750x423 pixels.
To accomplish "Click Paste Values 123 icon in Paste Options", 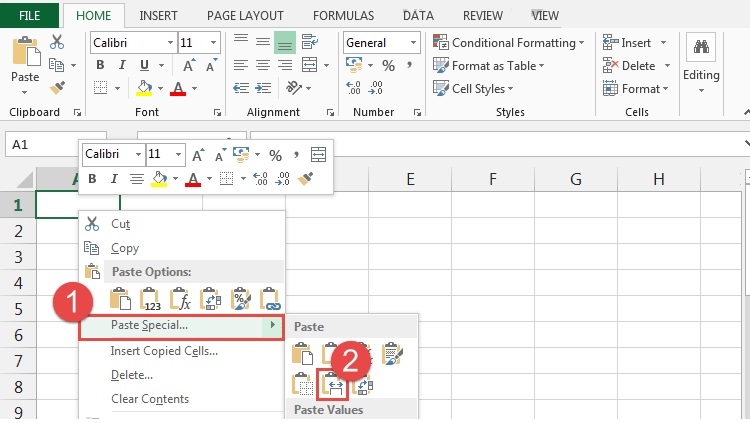I will tap(150, 299).
